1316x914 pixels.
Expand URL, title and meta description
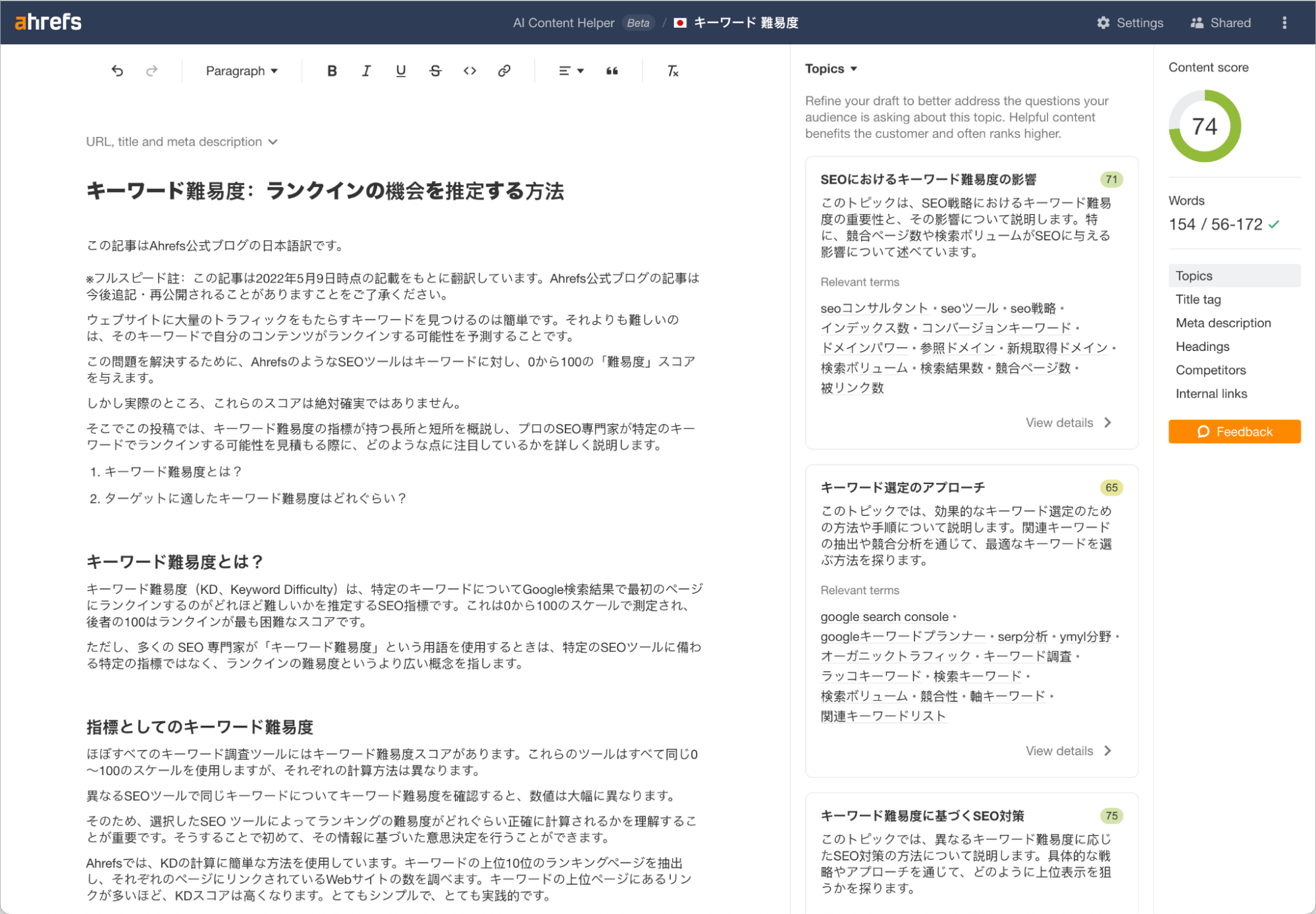coord(182,142)
